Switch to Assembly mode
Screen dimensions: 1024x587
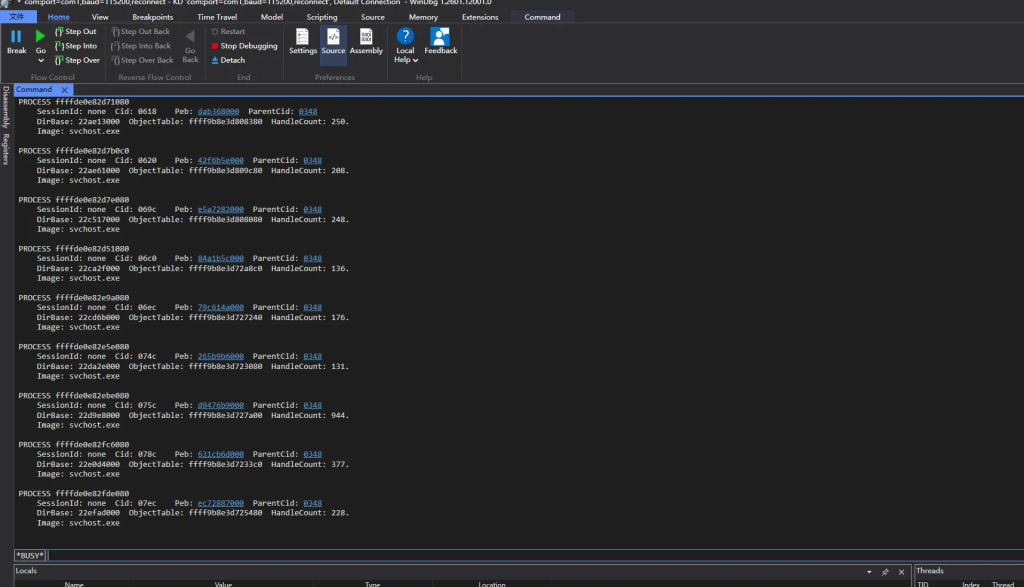pyautogui.click(x=366, y=41)
